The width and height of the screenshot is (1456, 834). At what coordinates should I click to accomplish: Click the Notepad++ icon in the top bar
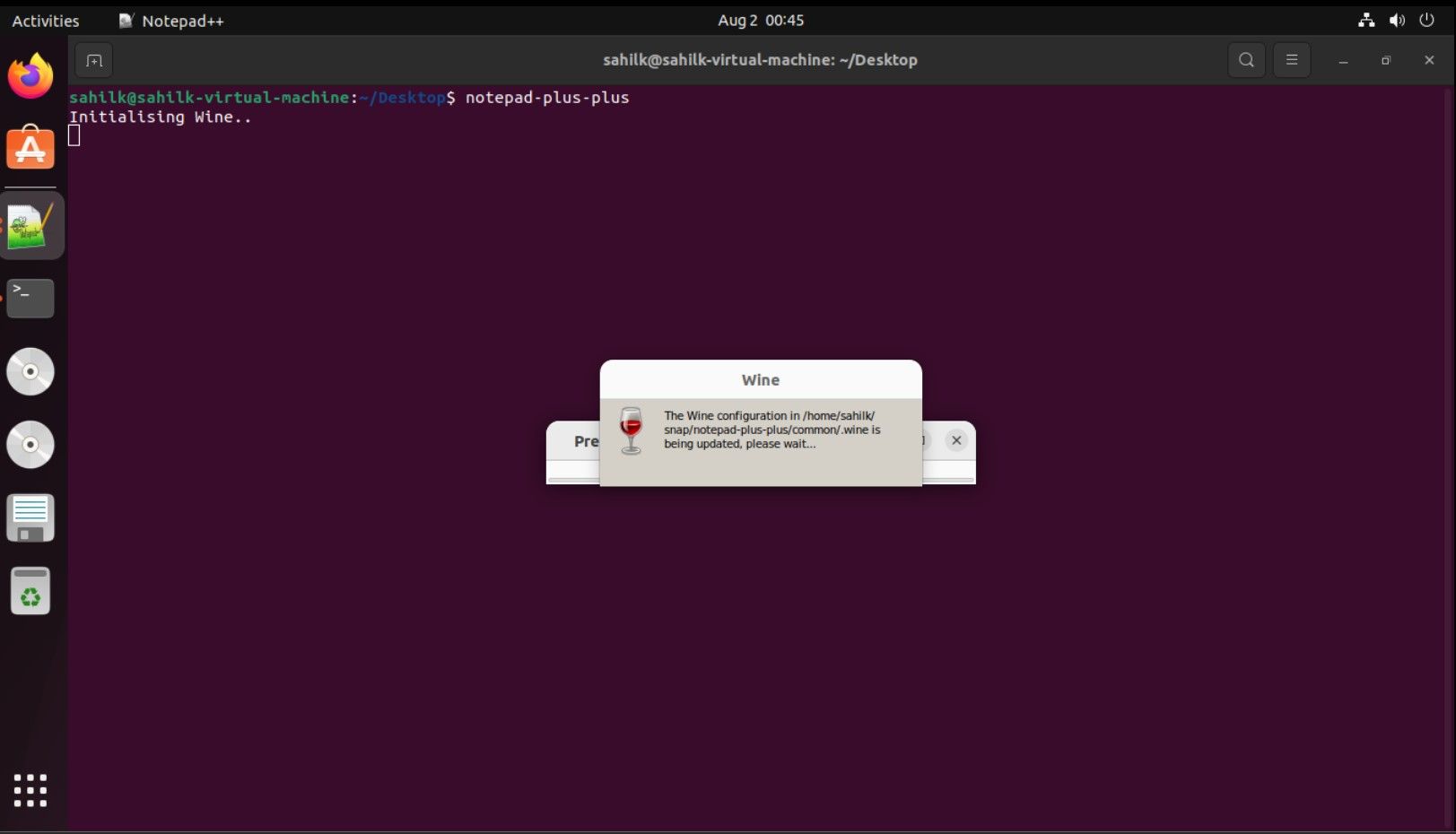(x=126, y=20)
